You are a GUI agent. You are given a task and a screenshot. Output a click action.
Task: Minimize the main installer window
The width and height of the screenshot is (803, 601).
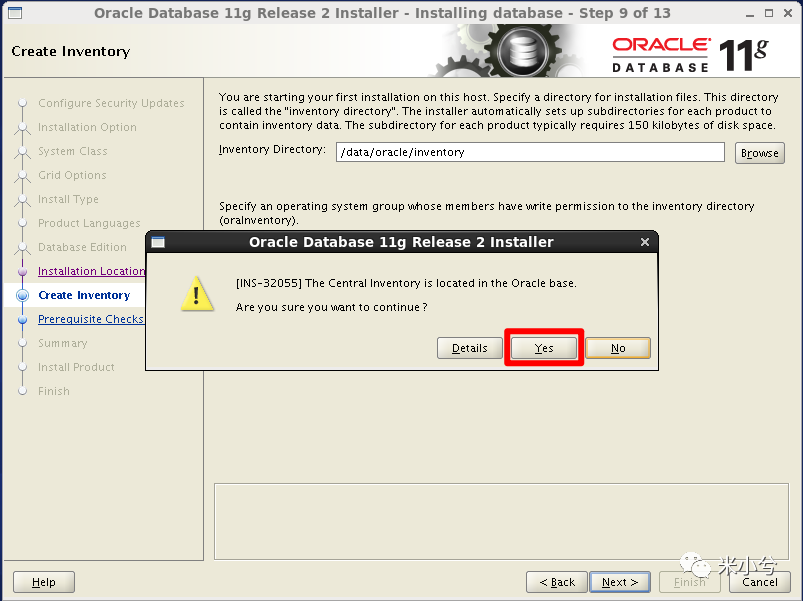click(750, 13)
